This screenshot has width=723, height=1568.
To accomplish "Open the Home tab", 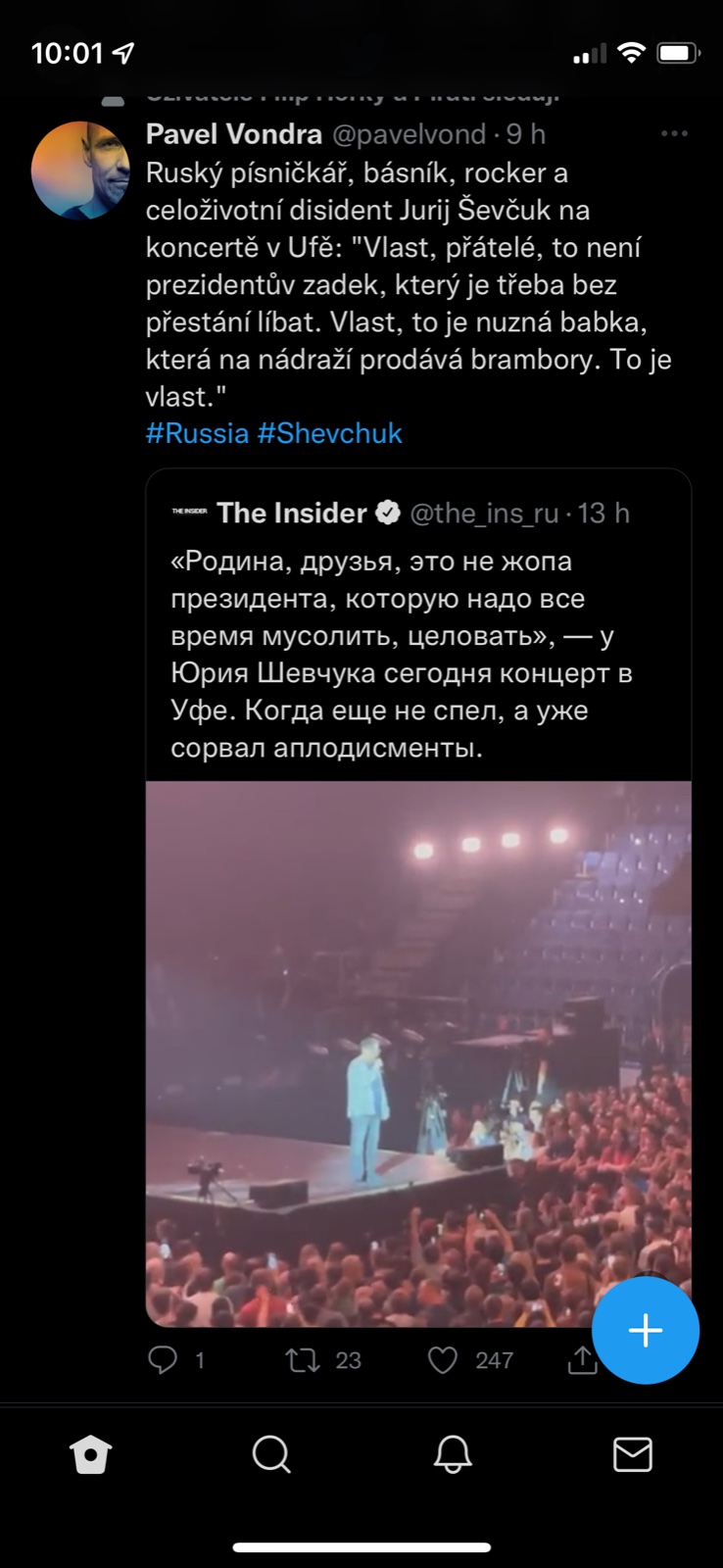I will tap(91, 1454).
